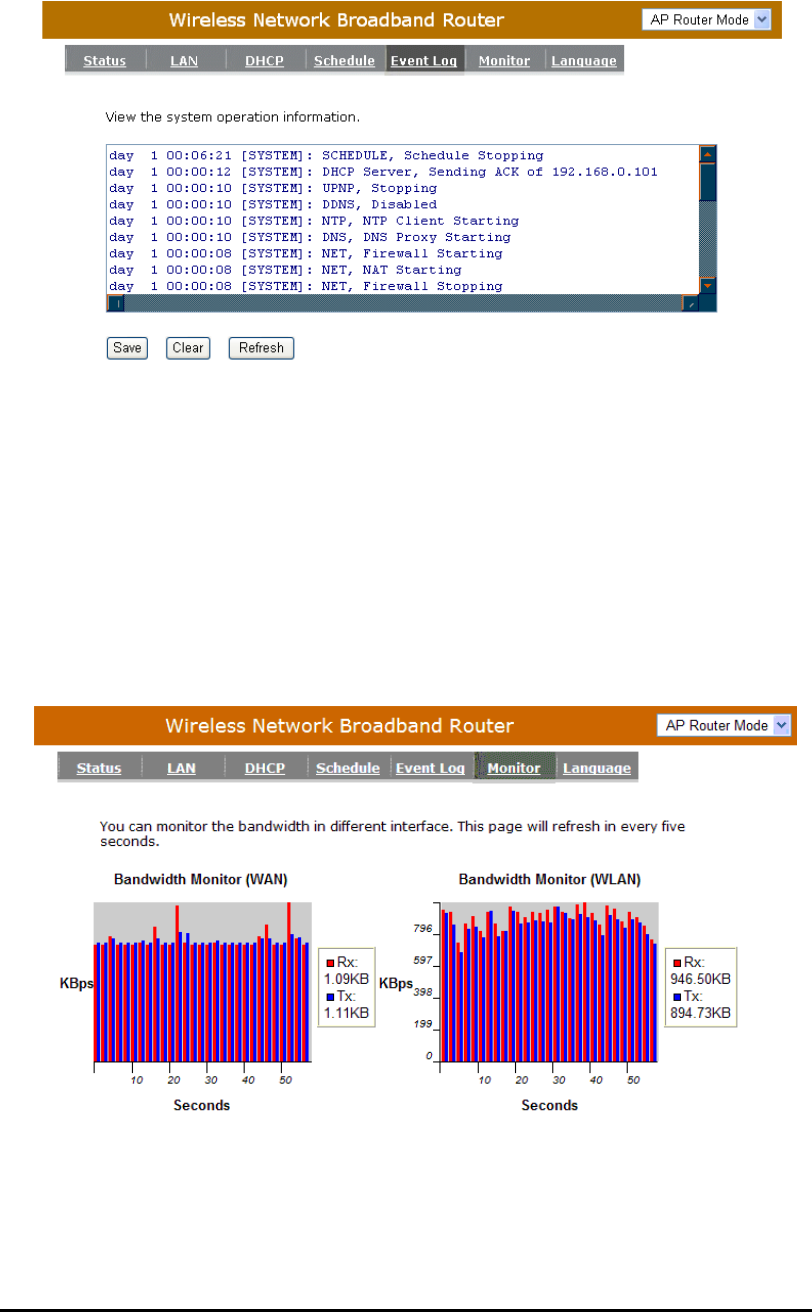Select the SCHEDULE, Schedule Stopping log entry
812x1312 pixels.
[326, 155]
